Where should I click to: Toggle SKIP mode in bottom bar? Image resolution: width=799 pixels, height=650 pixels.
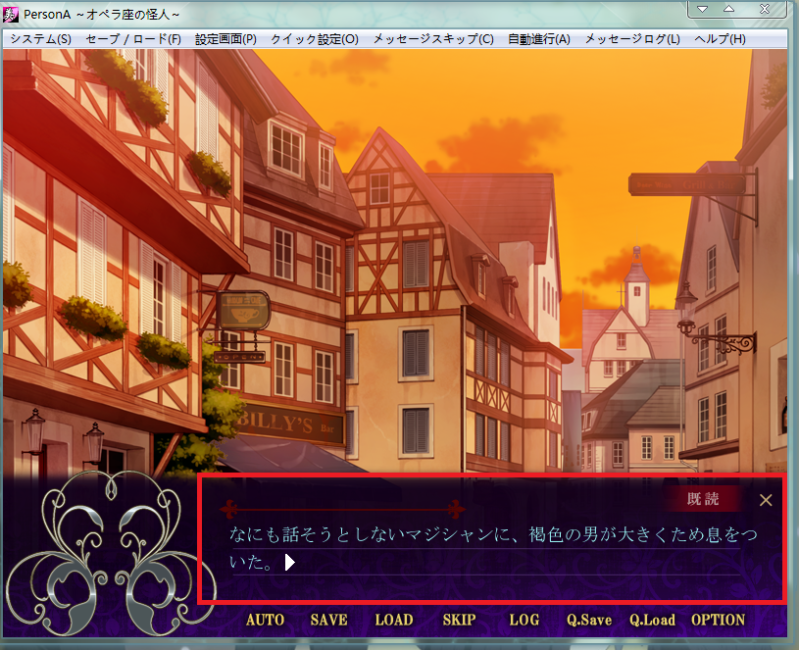tap(459, 620)
